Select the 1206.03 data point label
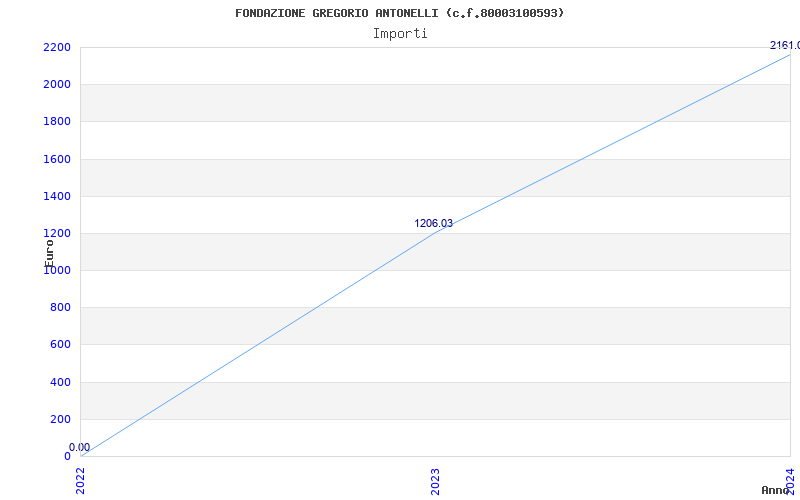The image size is (800, 500). (433, 223)
